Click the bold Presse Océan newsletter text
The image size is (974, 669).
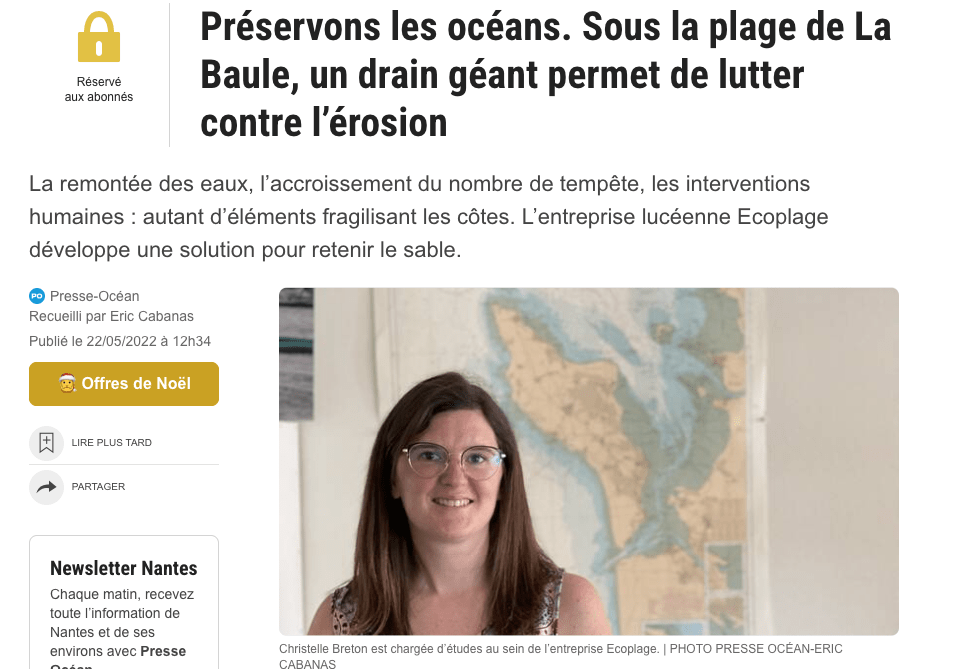click(x=163, y=652)
